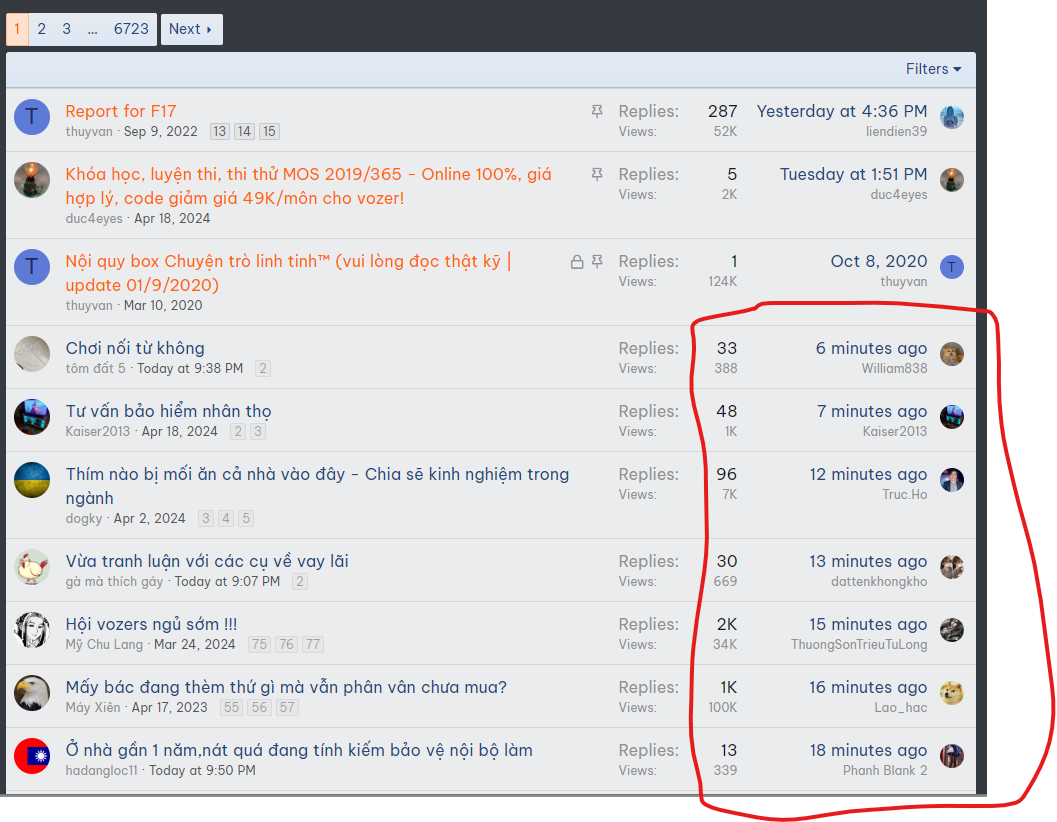Click the lock icon on Nội quy box thread
The image size is (1057, 822).
(x=577, y=262)
